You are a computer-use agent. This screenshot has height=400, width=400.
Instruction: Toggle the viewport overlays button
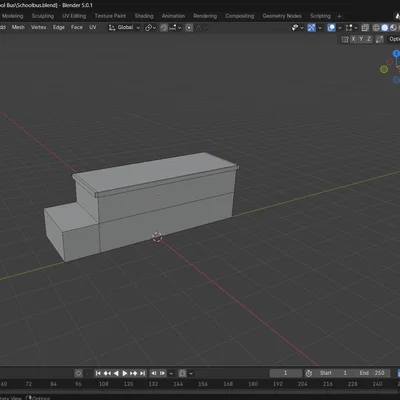coord(331,28)
